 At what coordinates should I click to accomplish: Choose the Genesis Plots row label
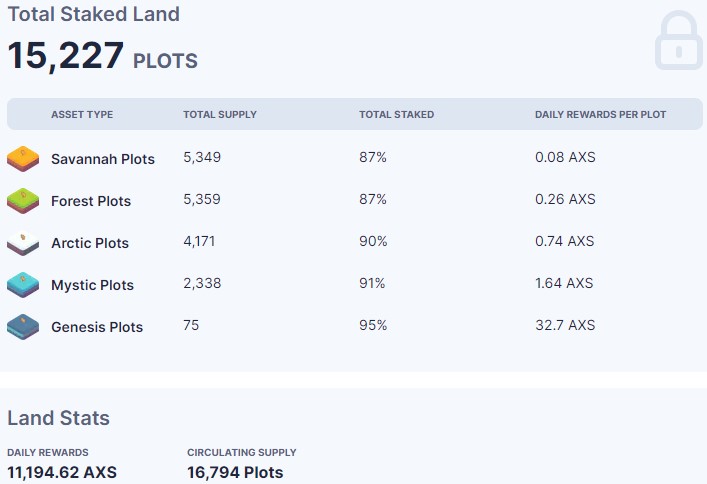tap(97, 327)
